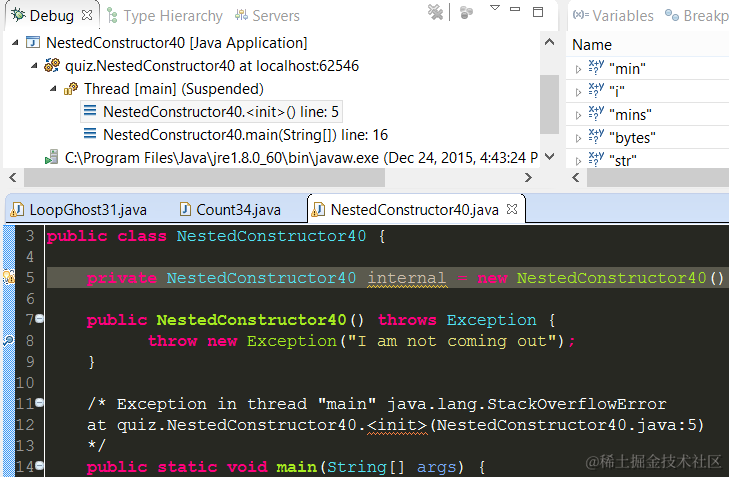Screen dimensions: 729x477
Task: Click the class name NestedConstructor40 on line 3
Action: pos(271,236)
